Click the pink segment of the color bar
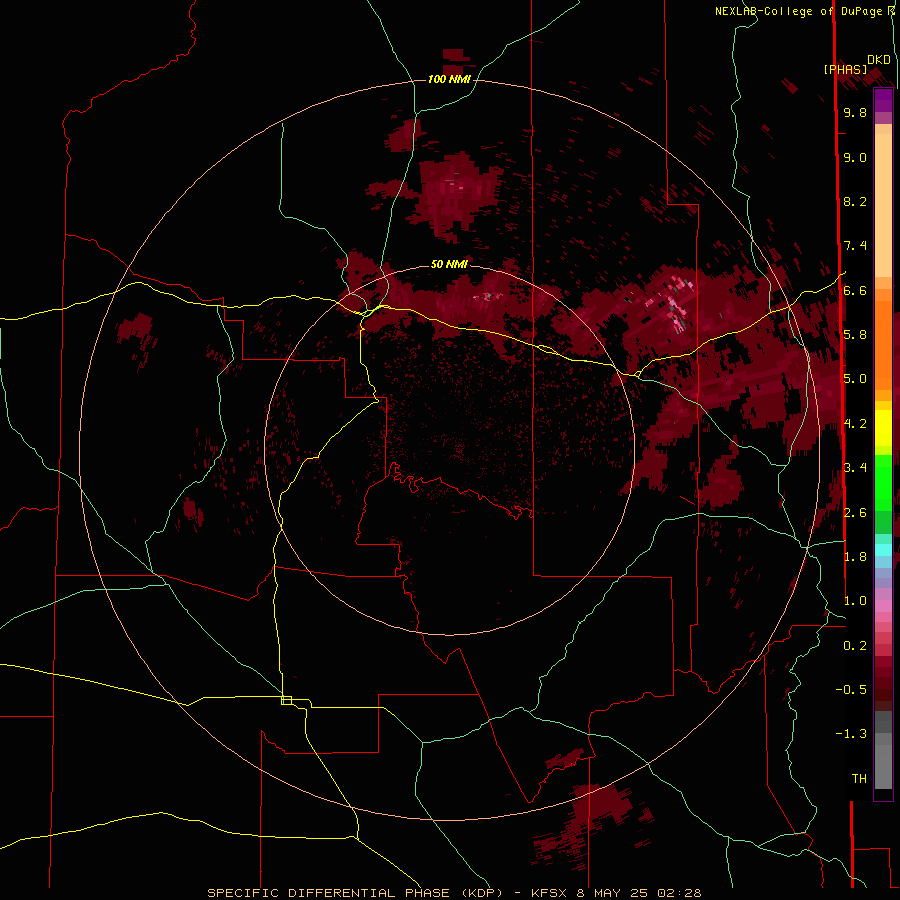 point(883,606)
